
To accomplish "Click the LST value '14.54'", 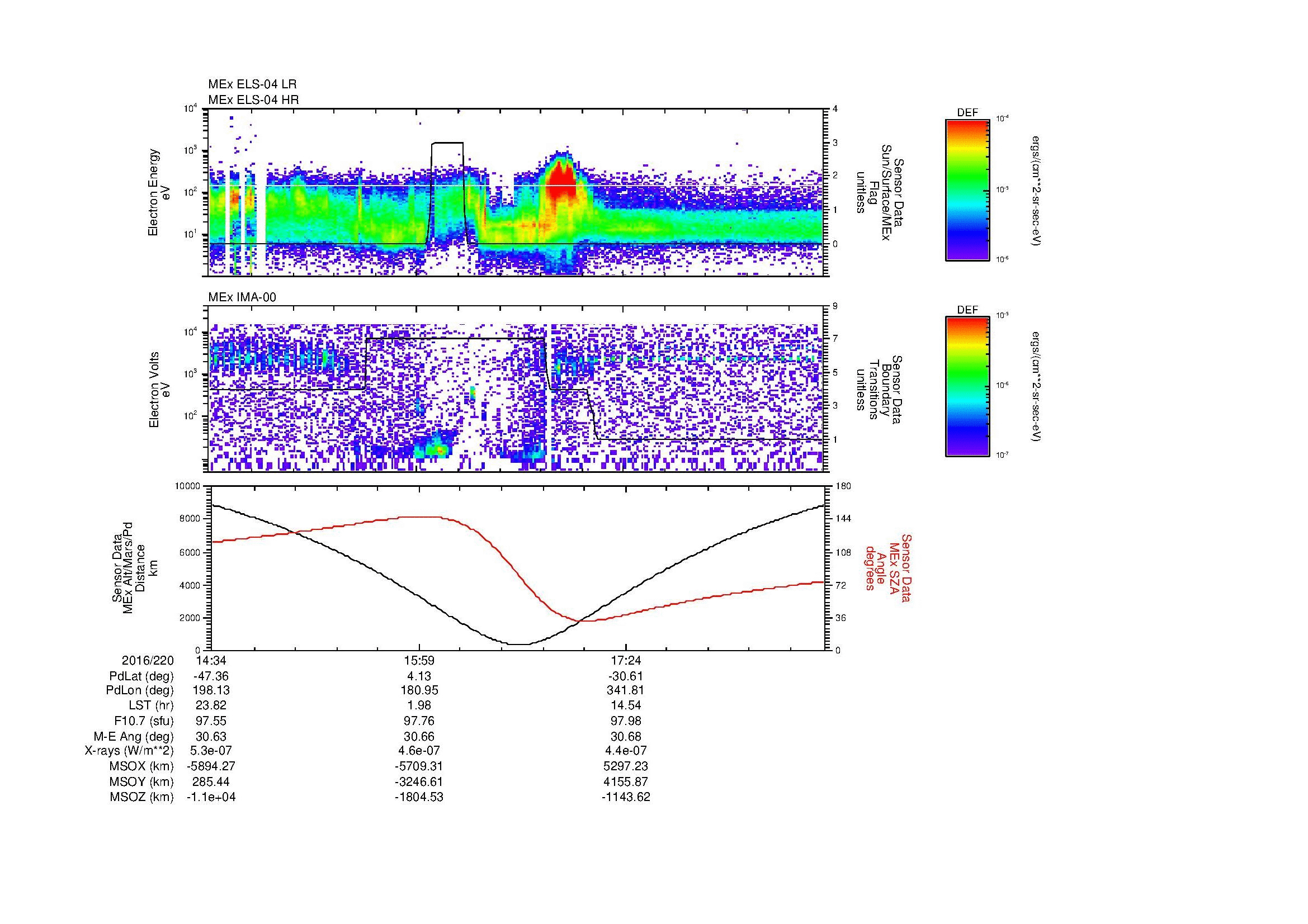I will [x=626, y=705].
